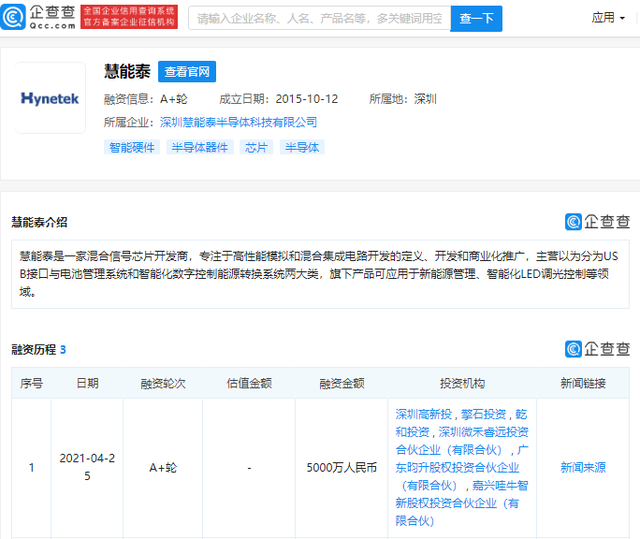Click the Hynetek company logo thumbnail
This screenshot has width=640, height=539.
tap(50, 98)
